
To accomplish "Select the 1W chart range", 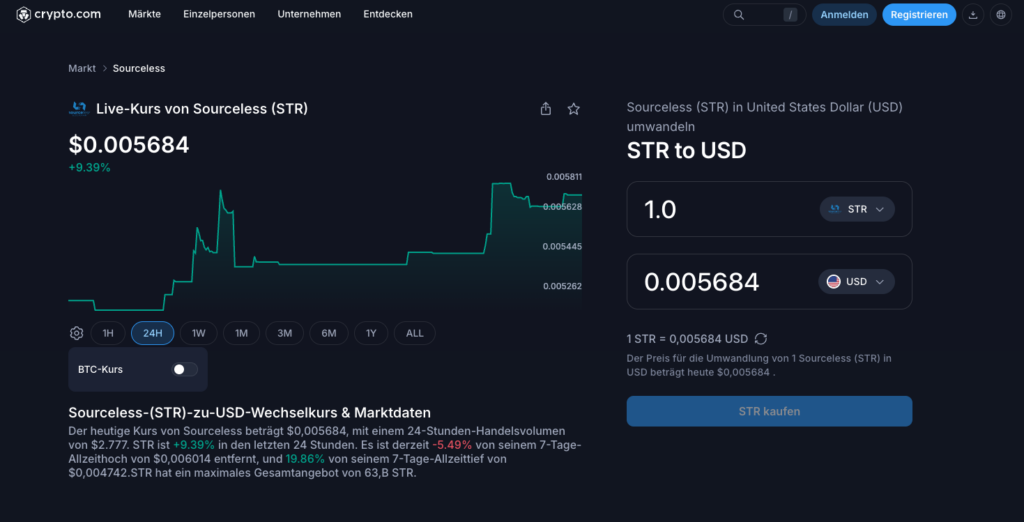I will [x=199, y=333].
